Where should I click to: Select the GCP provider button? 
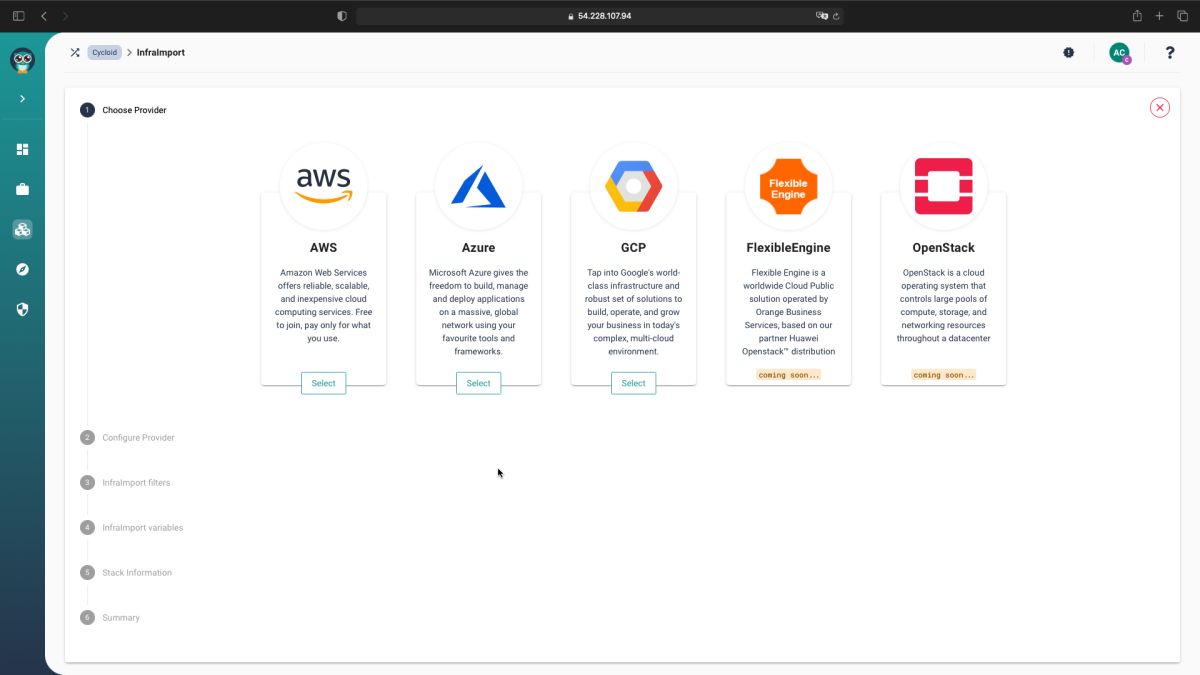[x=633, y=383]
